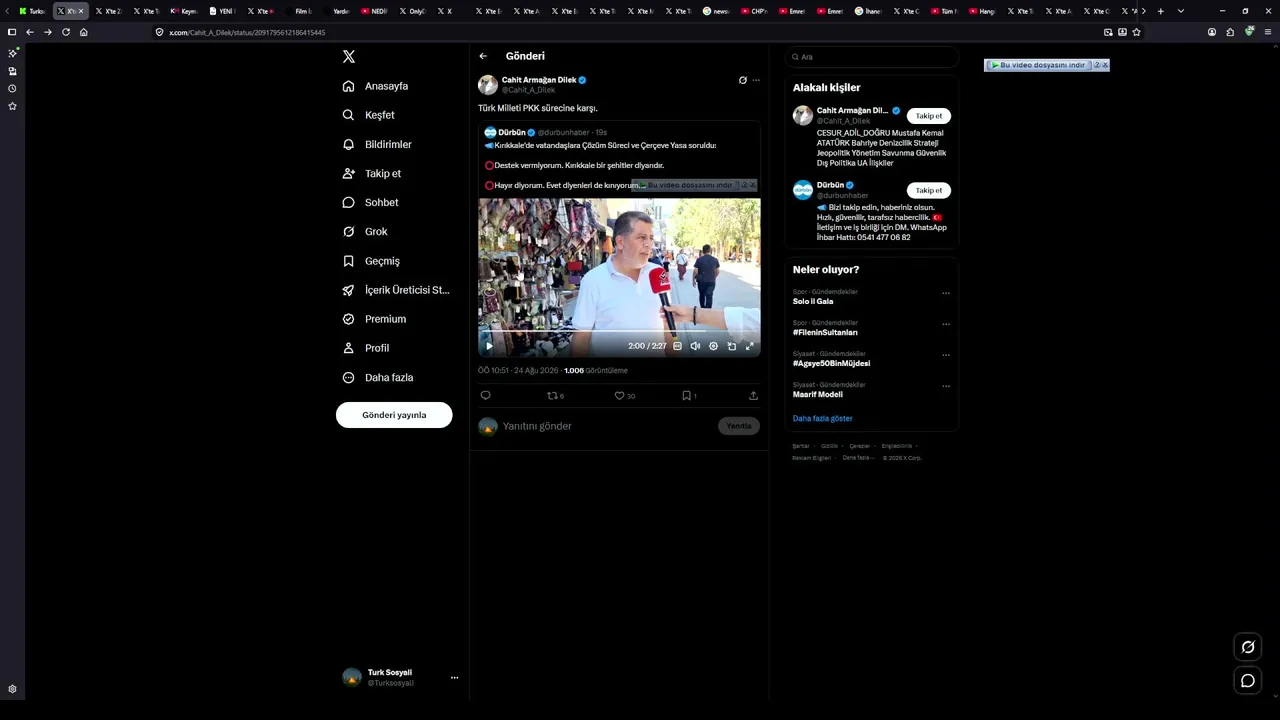The image size is (1280, 720).
Task: Open Grok from the sidebar
Action: click(x=365, y=231)
